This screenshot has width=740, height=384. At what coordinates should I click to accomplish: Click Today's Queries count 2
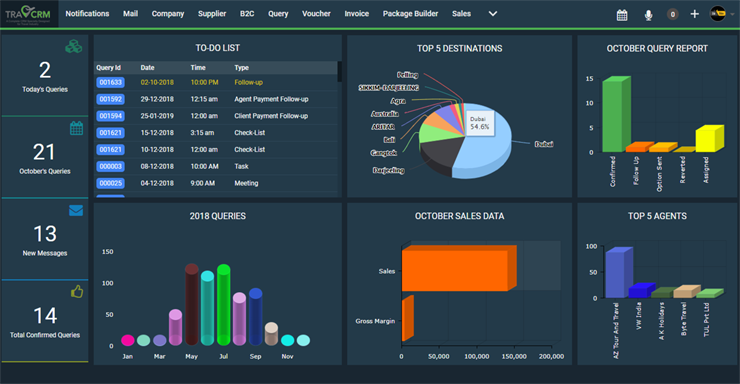tap(45, 71)
